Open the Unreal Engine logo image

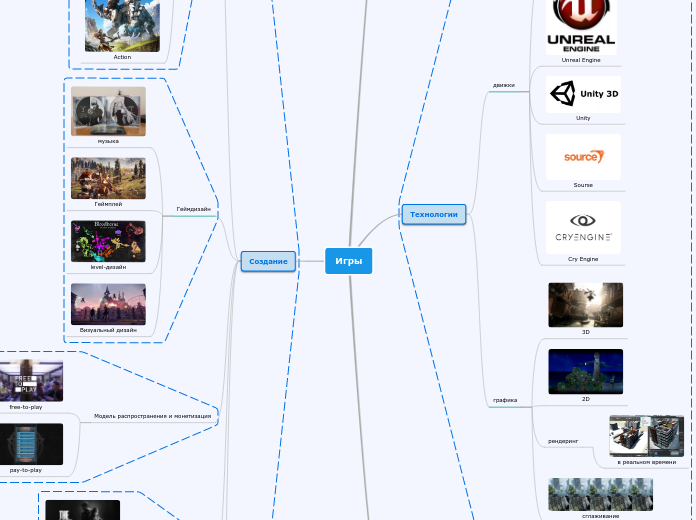pyautogui.click(x=581, y=27)
